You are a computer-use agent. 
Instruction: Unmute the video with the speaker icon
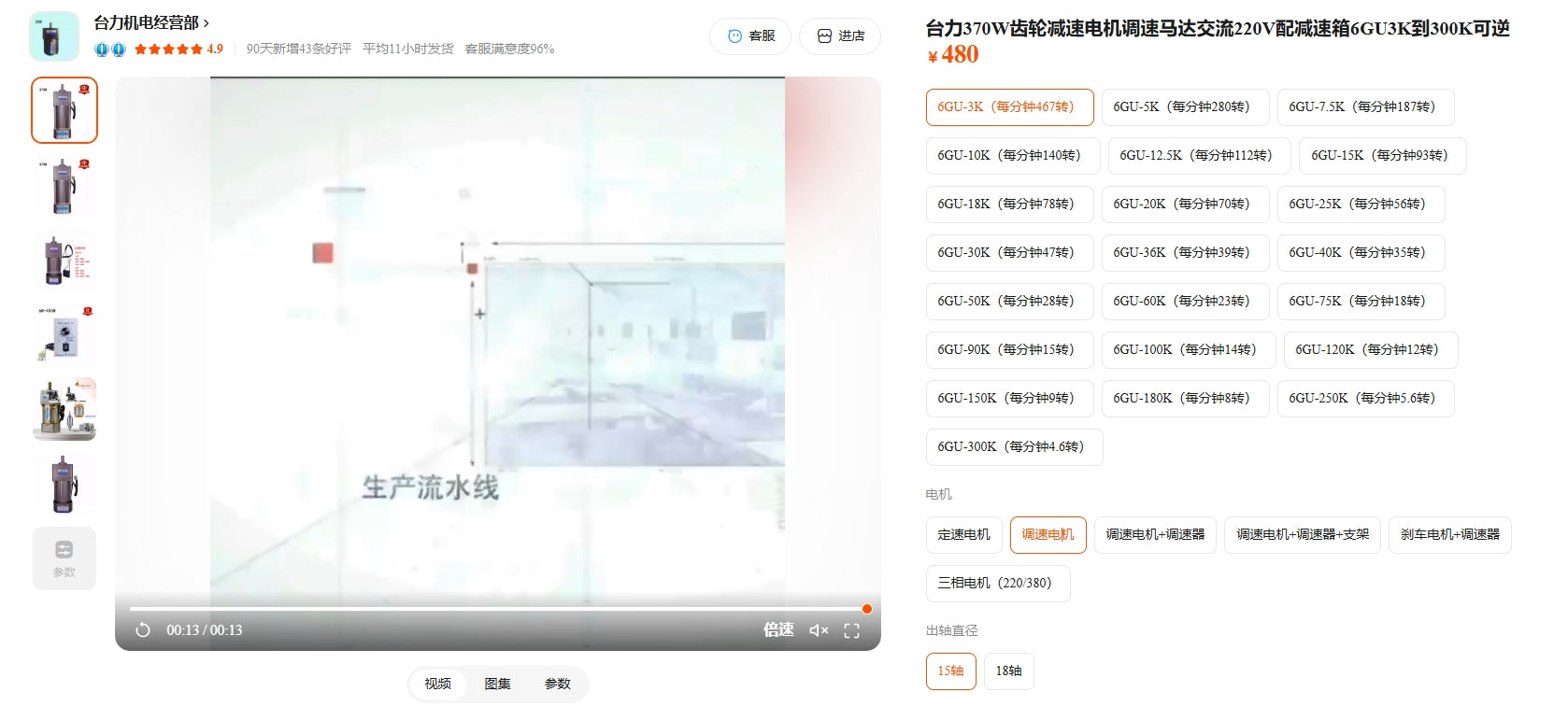point(819,630)
